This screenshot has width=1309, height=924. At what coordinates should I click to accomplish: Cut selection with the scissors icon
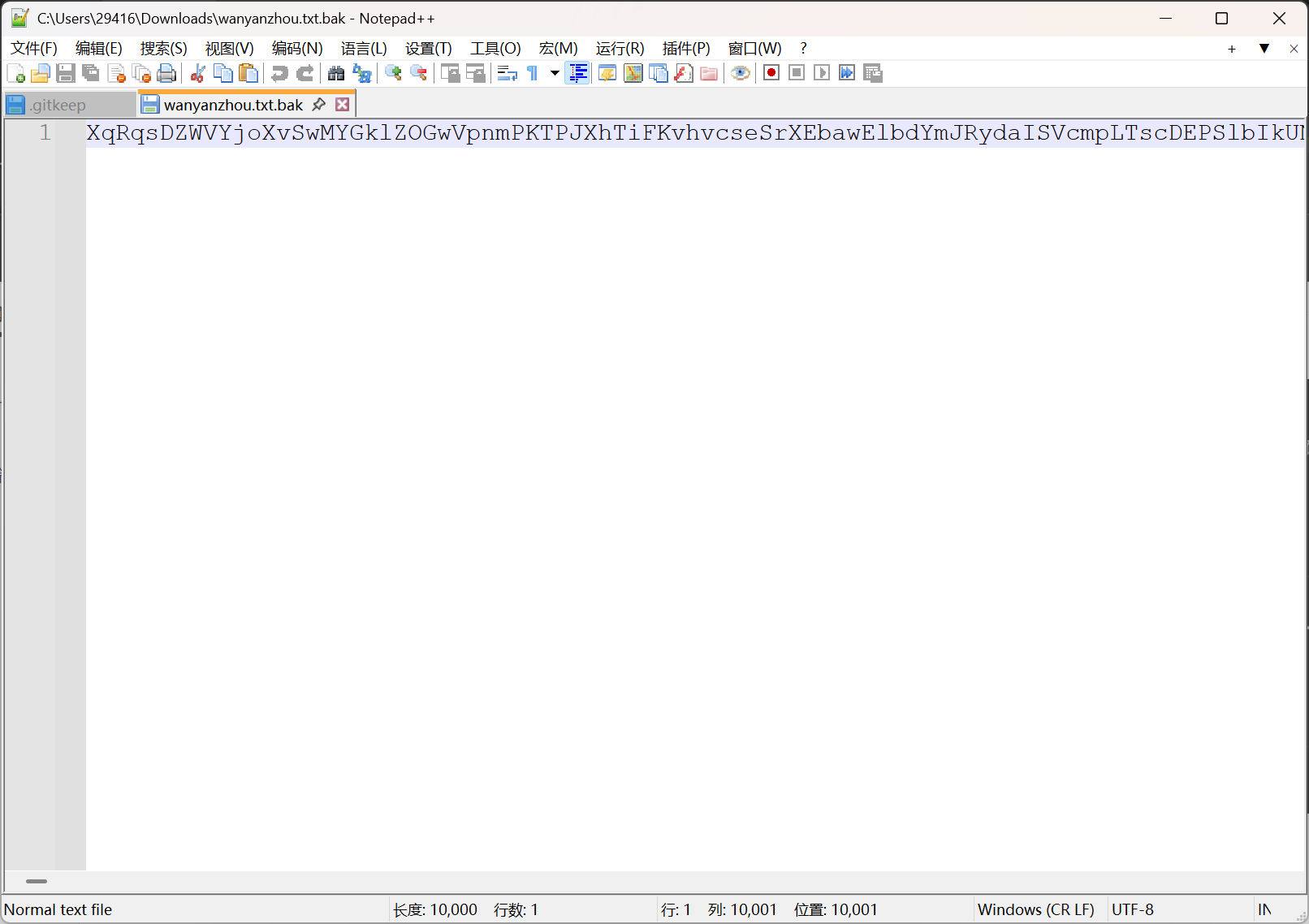tap(197, 74)
